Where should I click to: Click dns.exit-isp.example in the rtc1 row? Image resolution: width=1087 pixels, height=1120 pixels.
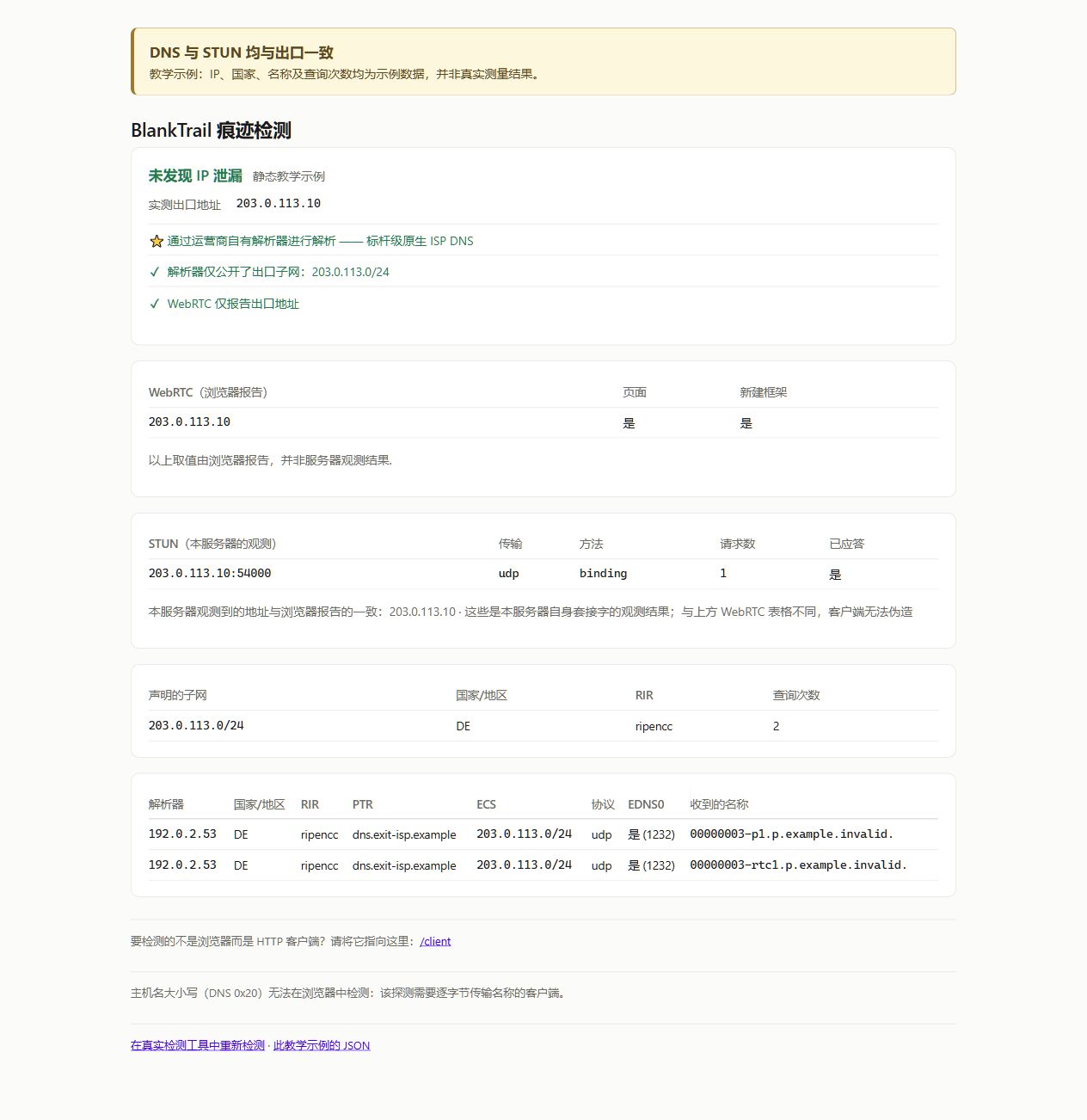(404, 865)
